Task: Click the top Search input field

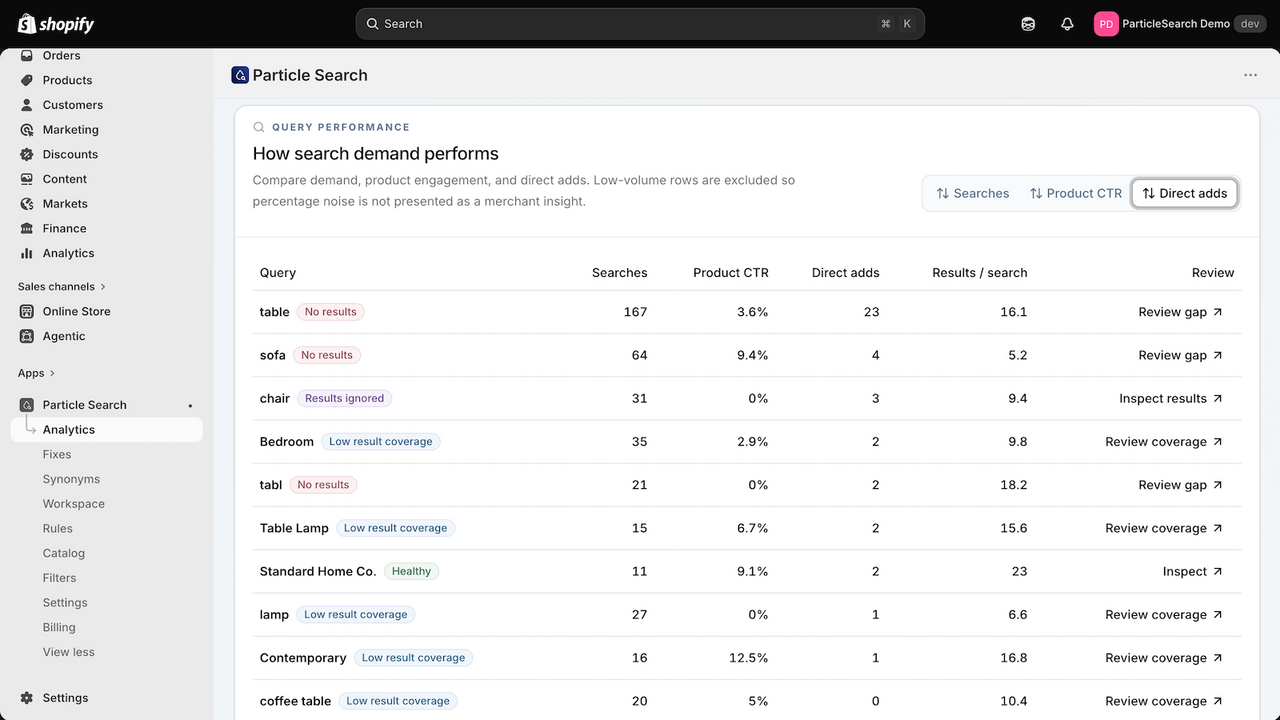Action: (x=640, y=24)
